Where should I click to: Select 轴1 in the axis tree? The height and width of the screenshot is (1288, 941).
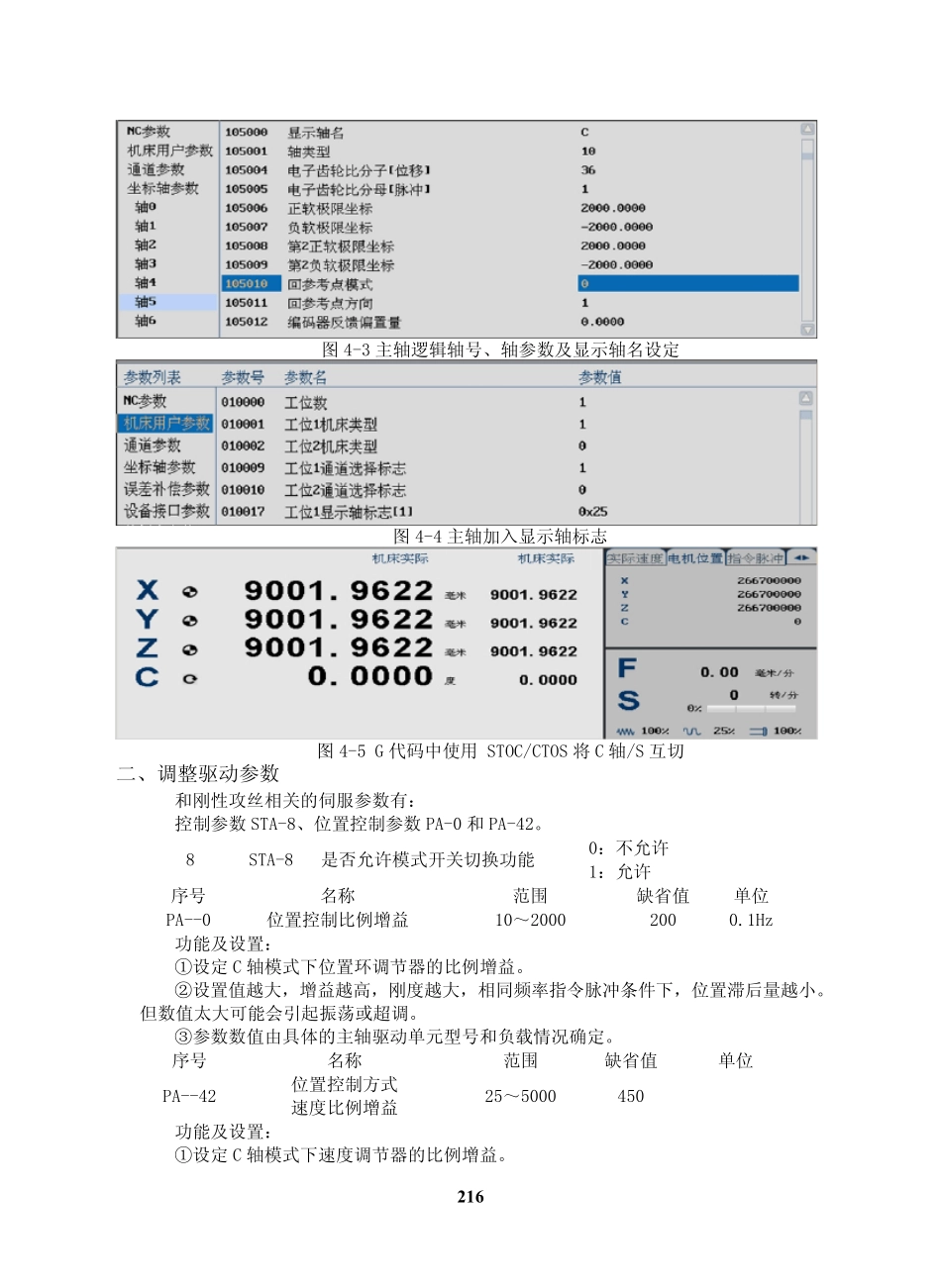[x=146, y=226]
